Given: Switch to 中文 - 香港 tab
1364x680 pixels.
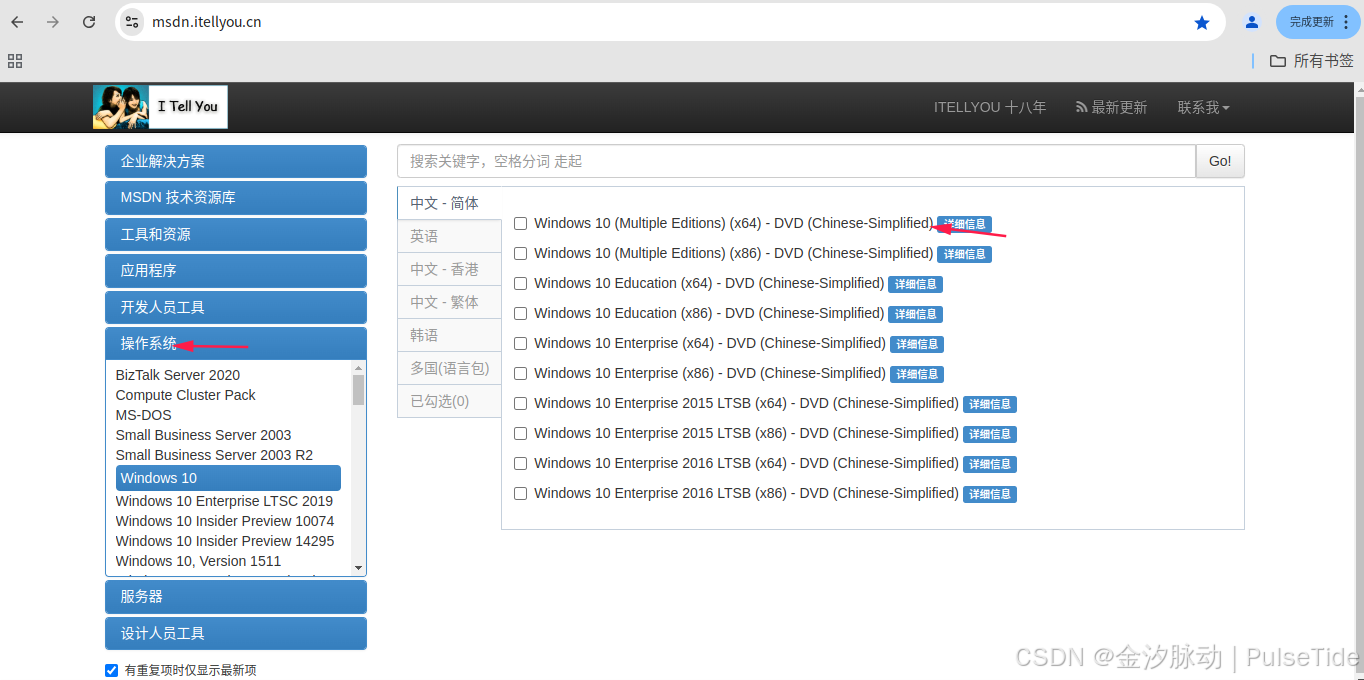Looking at the screenshot, I should [x=449, y=269].
